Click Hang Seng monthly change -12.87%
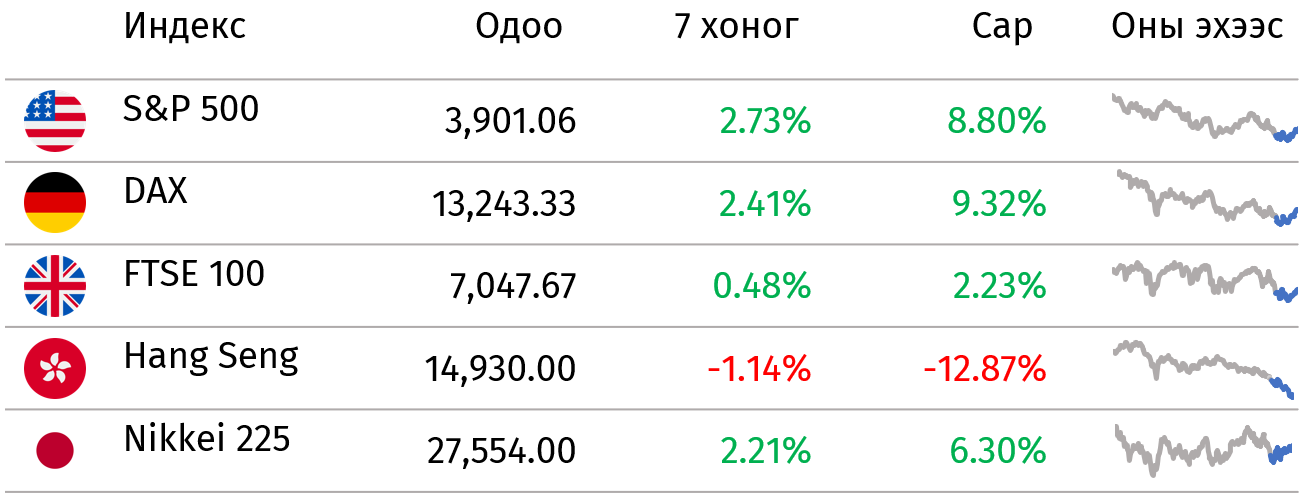The height and width of the screenshot is (500, 1310). (985, 370)
